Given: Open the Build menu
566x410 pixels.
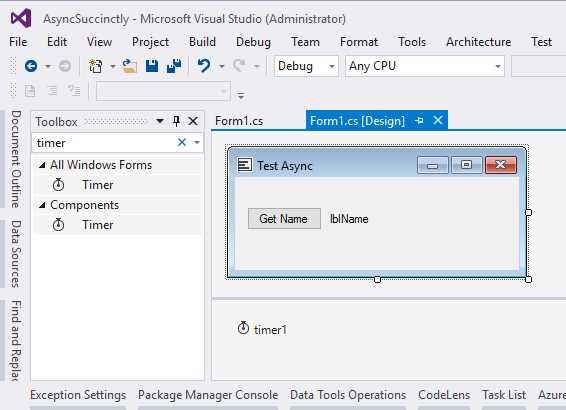Looking at the screenshot, I should (202, 42).
